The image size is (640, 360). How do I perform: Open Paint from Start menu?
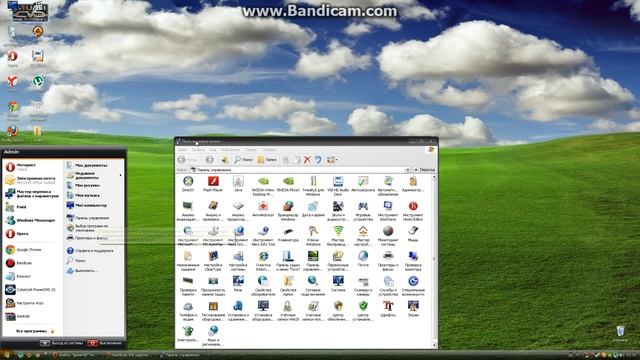point(32,207)
